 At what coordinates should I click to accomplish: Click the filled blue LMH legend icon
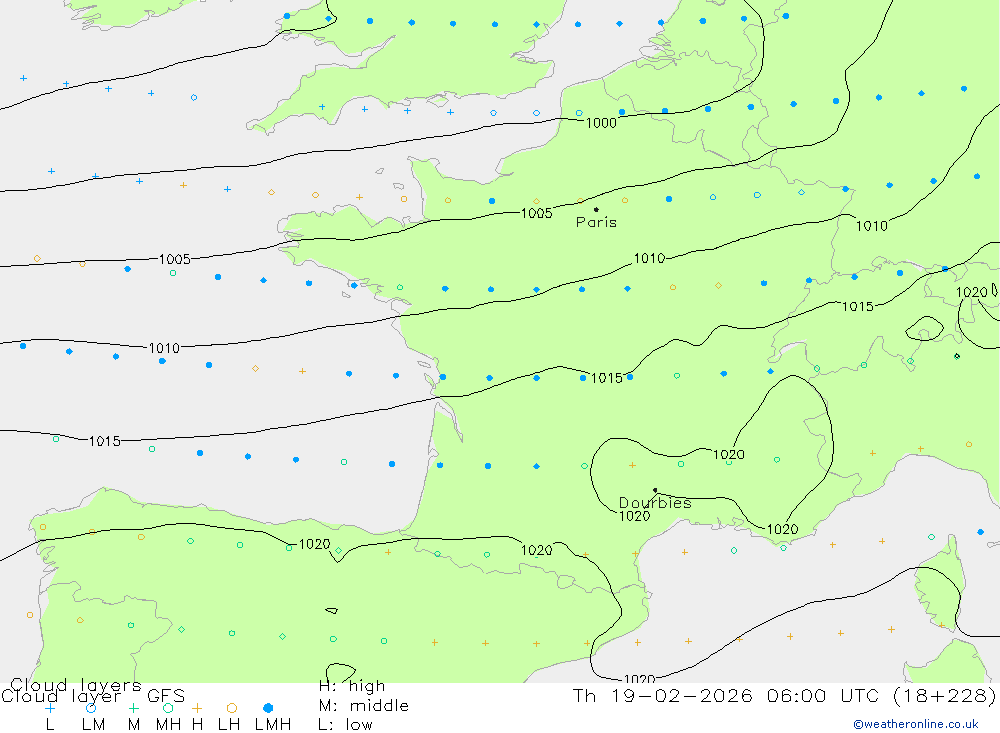(x=268, y=708)
